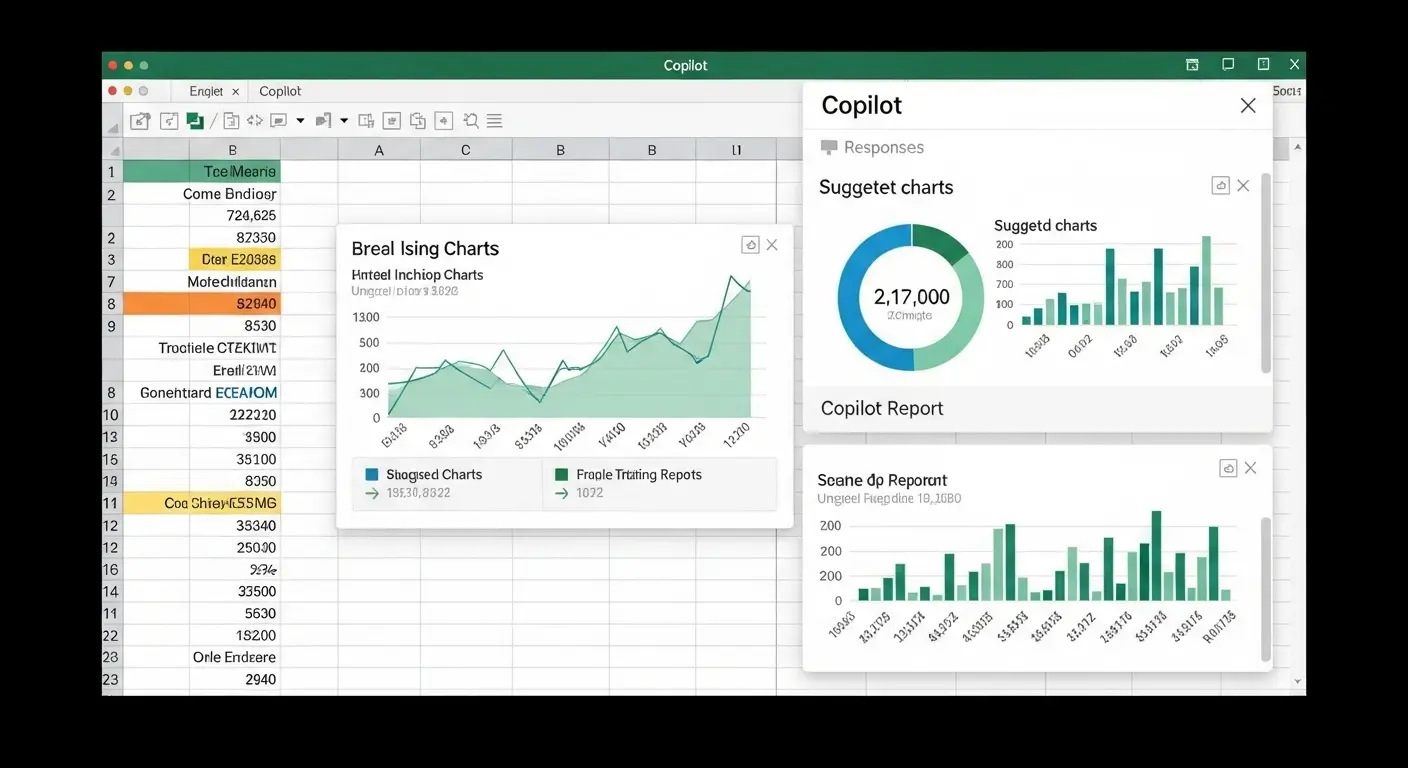Image resolution: width=1408 pixels, height=768 pixels.
Task: Click the donut chart showing 2,17,000
Action: [911, 297]
